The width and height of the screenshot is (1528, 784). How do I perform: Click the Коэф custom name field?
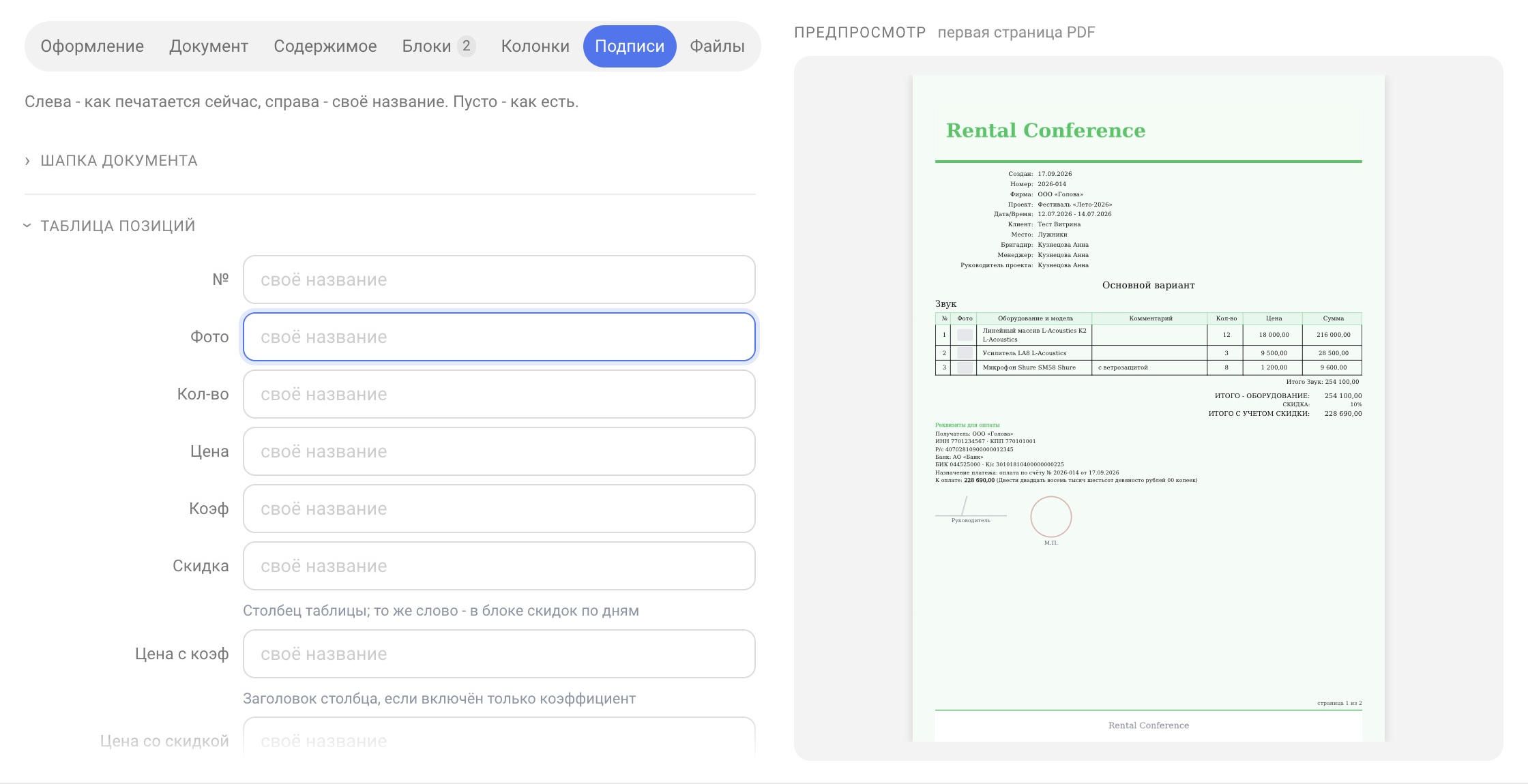coord(499,509)
